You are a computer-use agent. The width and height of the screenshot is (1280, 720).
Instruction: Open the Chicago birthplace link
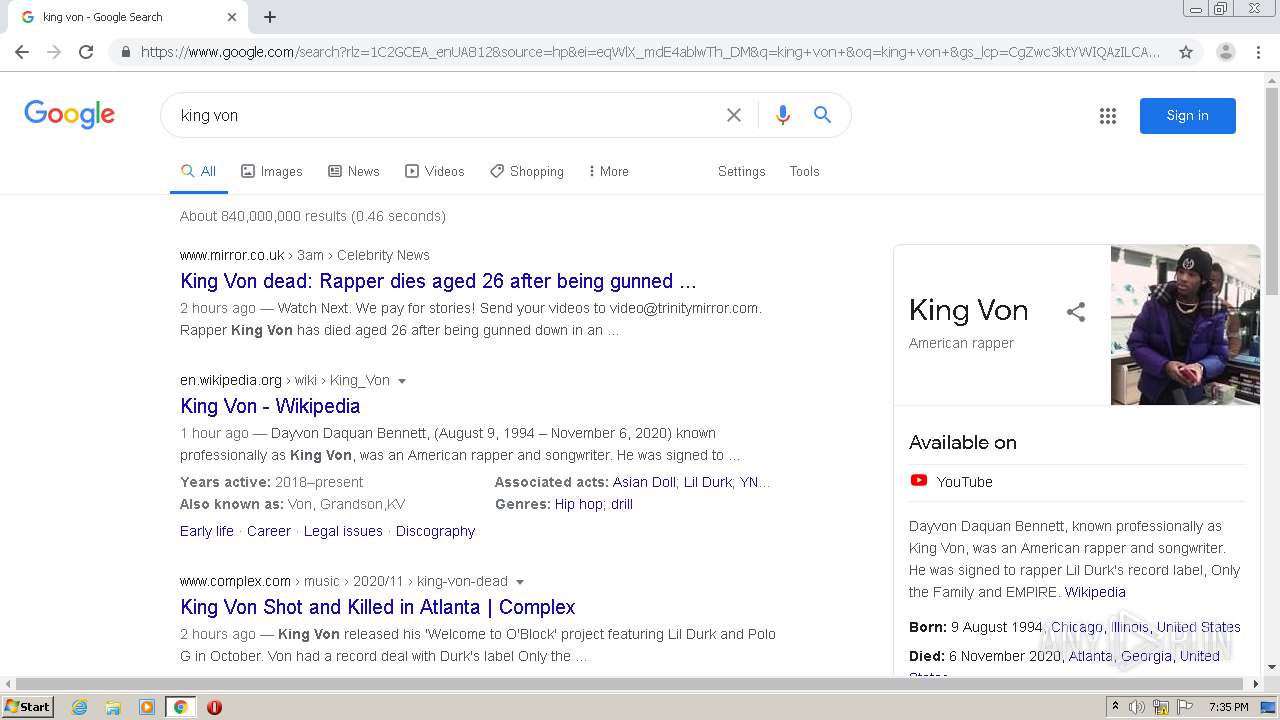pyautogui.click(x=1076, y=627)
